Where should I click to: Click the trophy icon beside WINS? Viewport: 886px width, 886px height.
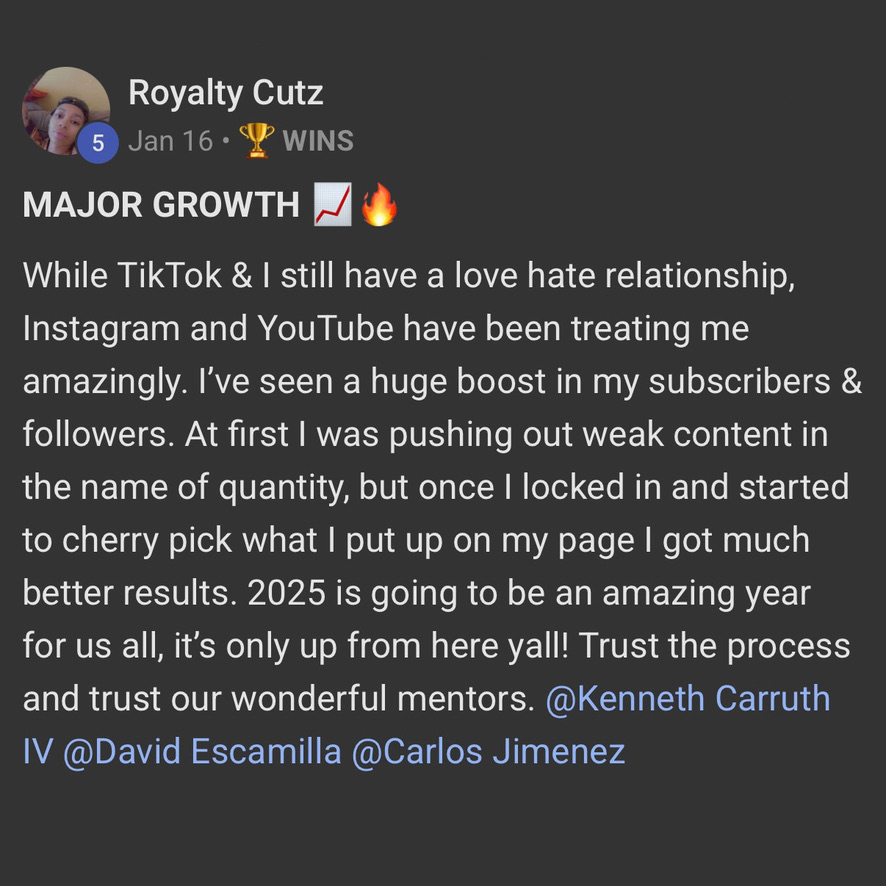click(257, 141)
